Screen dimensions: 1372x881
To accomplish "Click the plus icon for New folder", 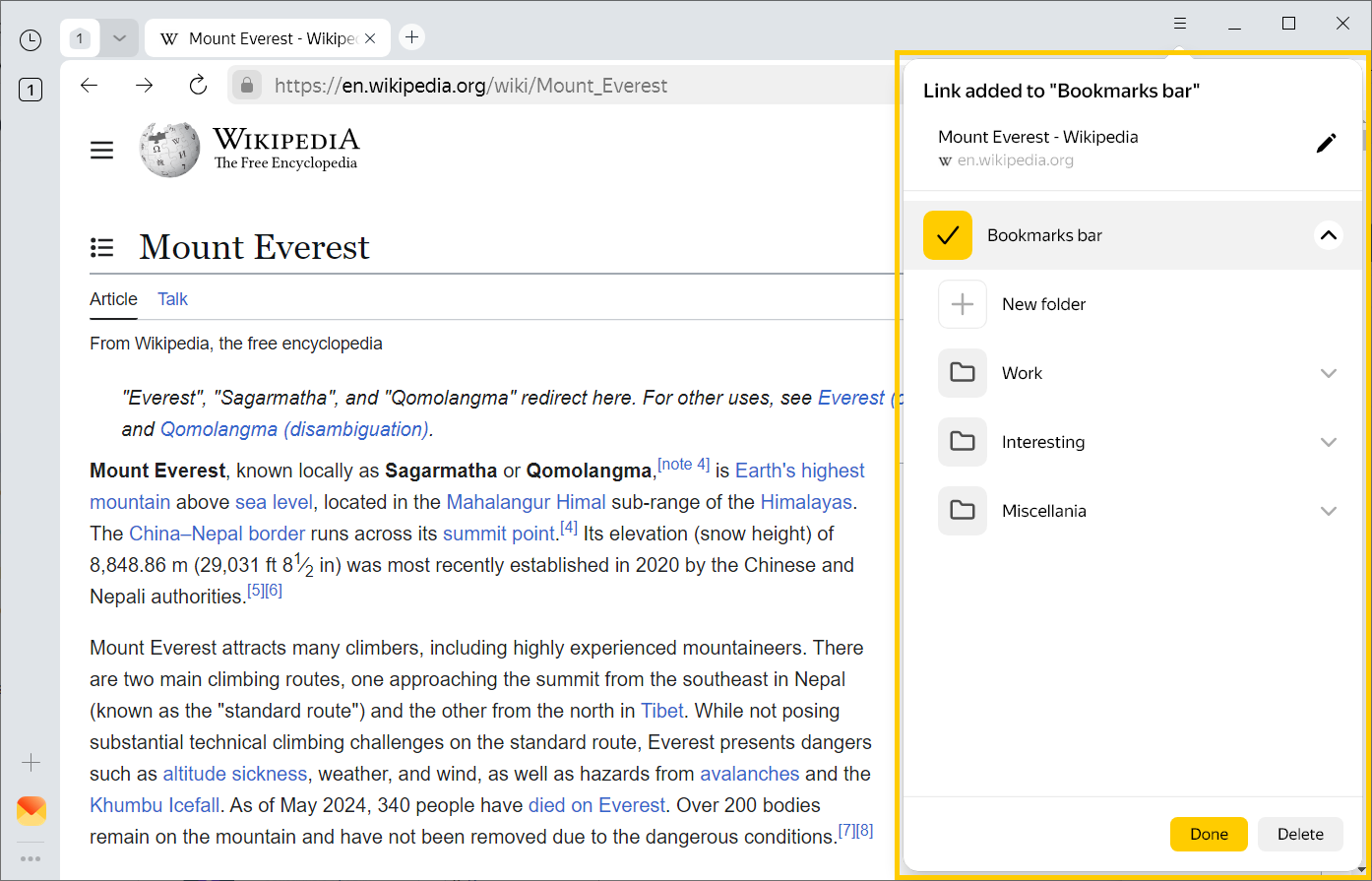I will tap(962, 304).
